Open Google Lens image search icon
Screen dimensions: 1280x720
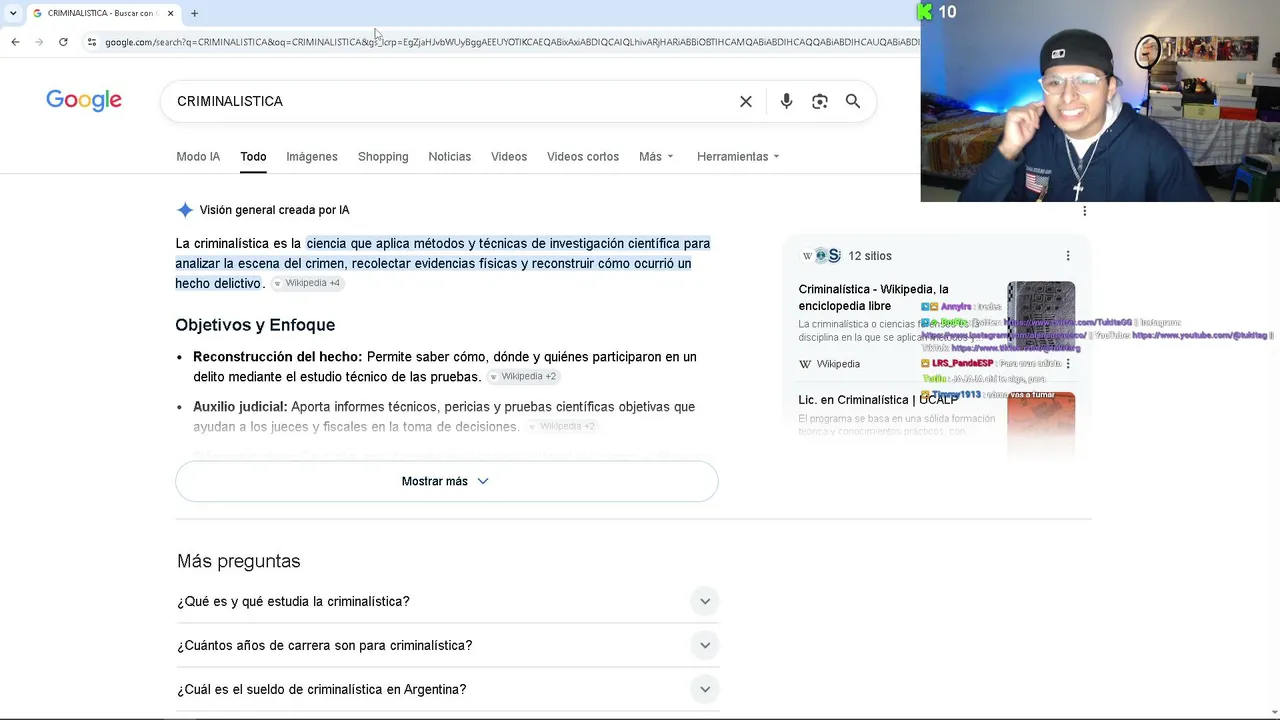820,101
